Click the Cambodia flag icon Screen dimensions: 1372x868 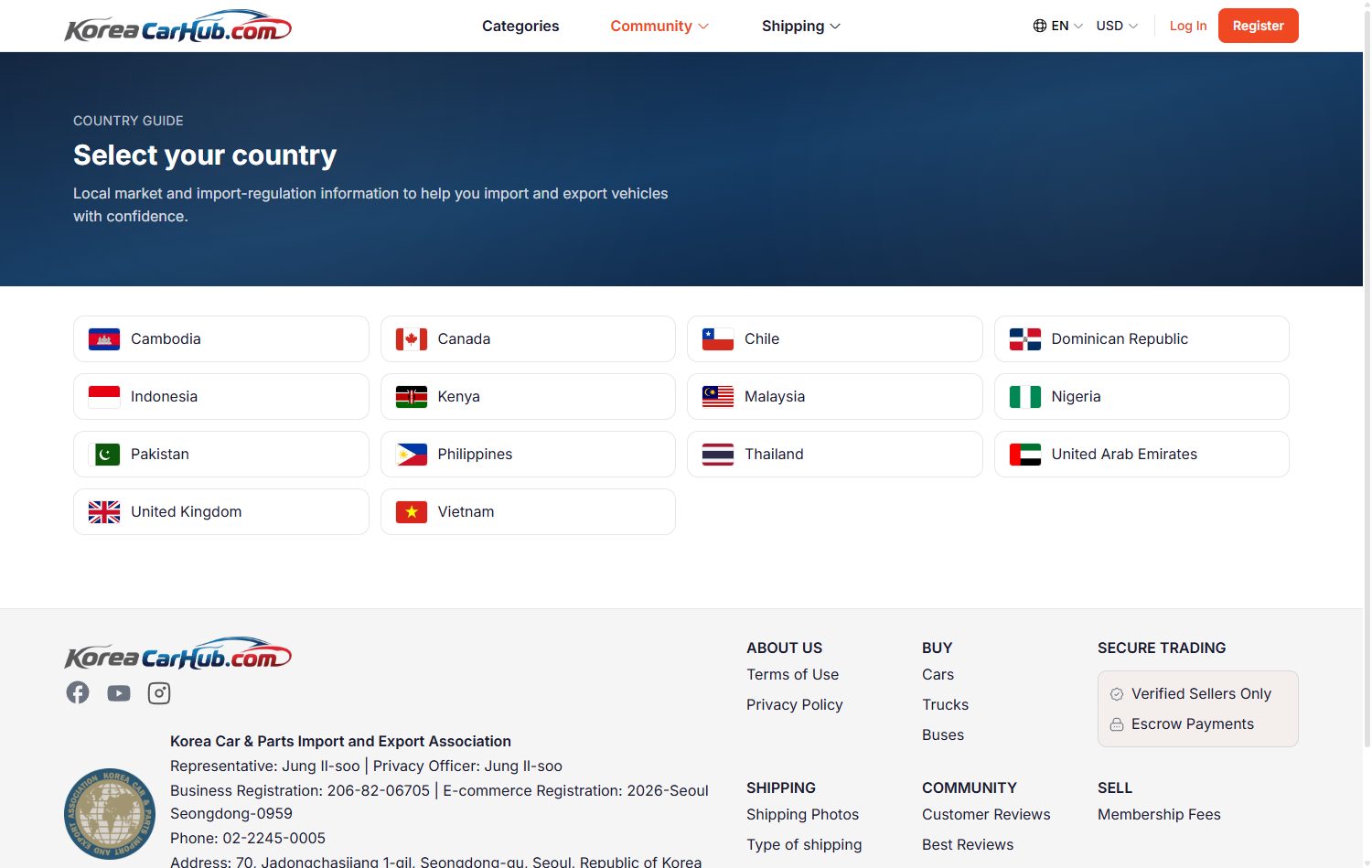pos(104,339)
